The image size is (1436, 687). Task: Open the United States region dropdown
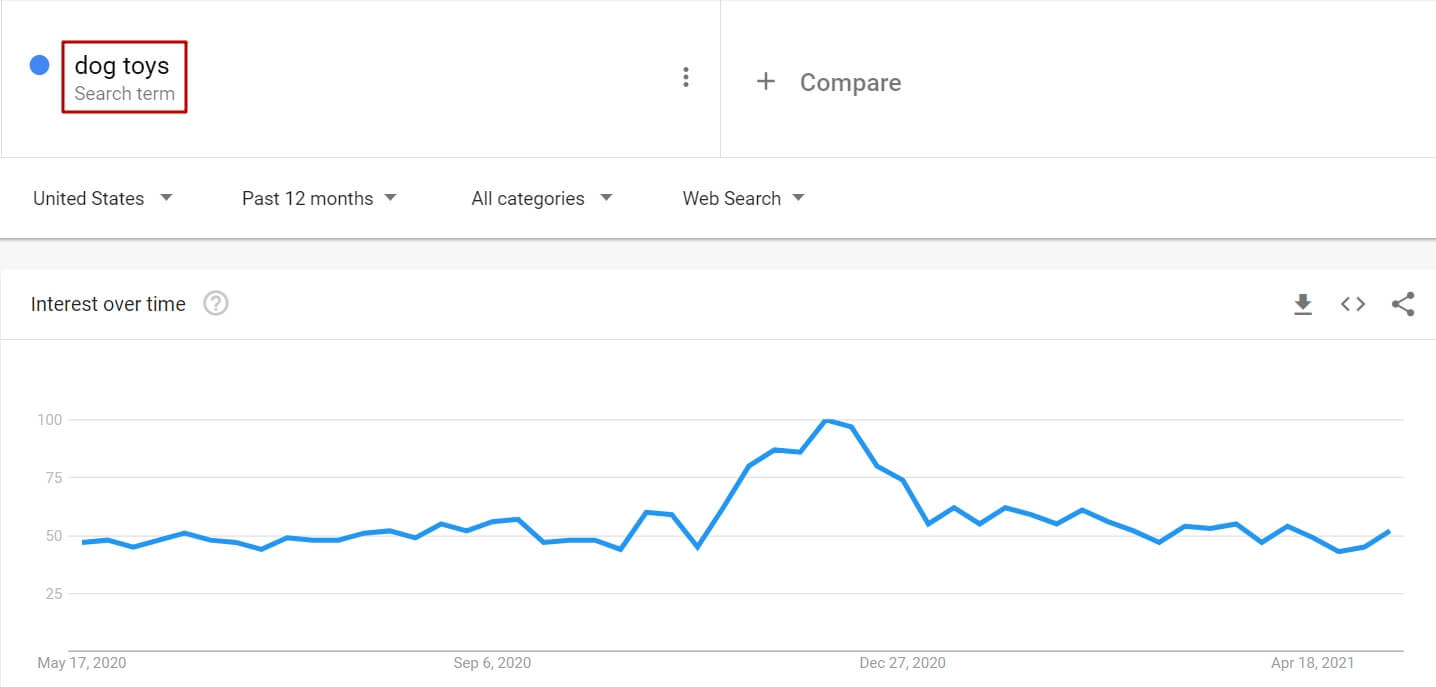click(x=103, y=198)
